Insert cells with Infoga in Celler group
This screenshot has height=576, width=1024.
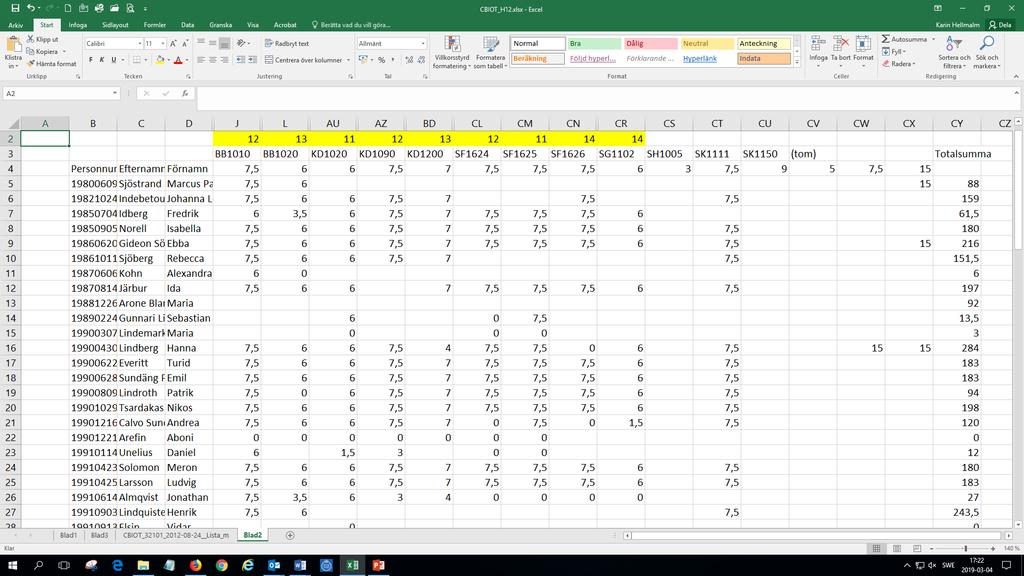click(818, 51)
